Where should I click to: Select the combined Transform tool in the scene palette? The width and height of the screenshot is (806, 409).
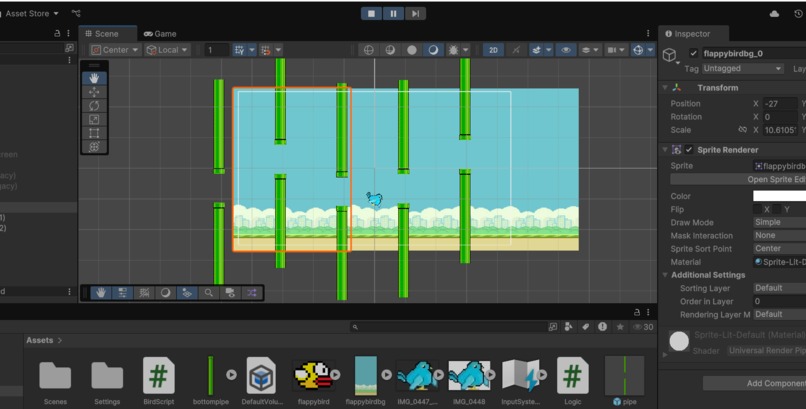point(94,147)
